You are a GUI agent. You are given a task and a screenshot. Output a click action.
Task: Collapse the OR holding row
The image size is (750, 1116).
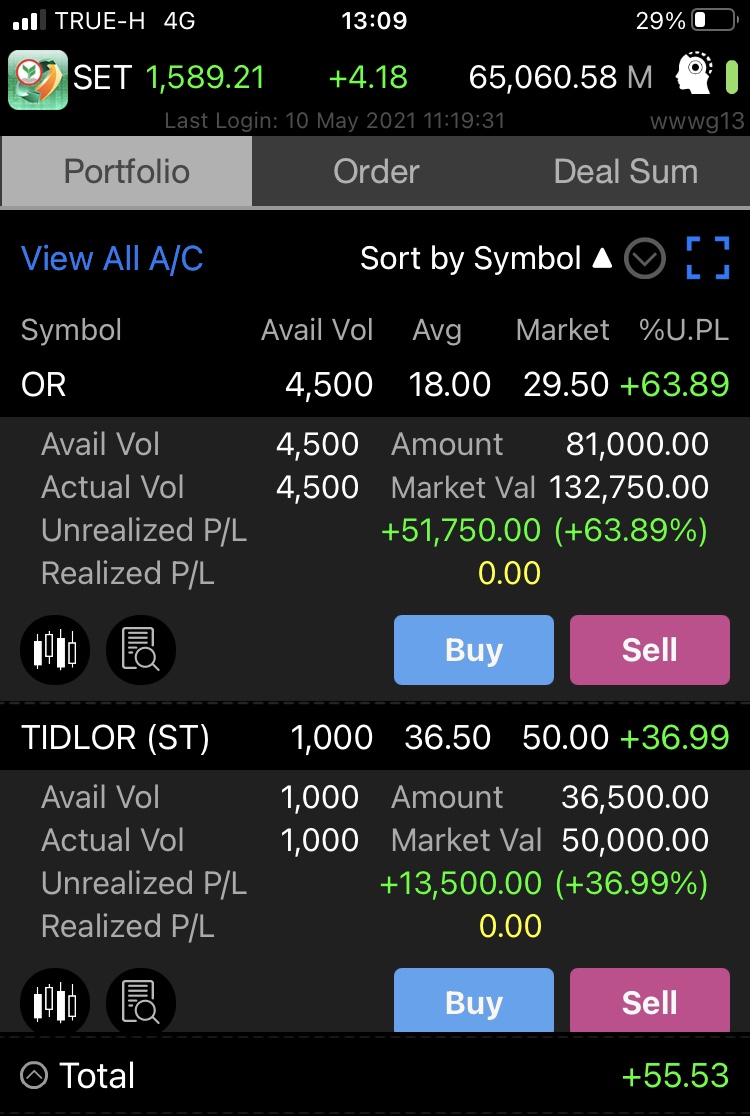click(375, 384)
